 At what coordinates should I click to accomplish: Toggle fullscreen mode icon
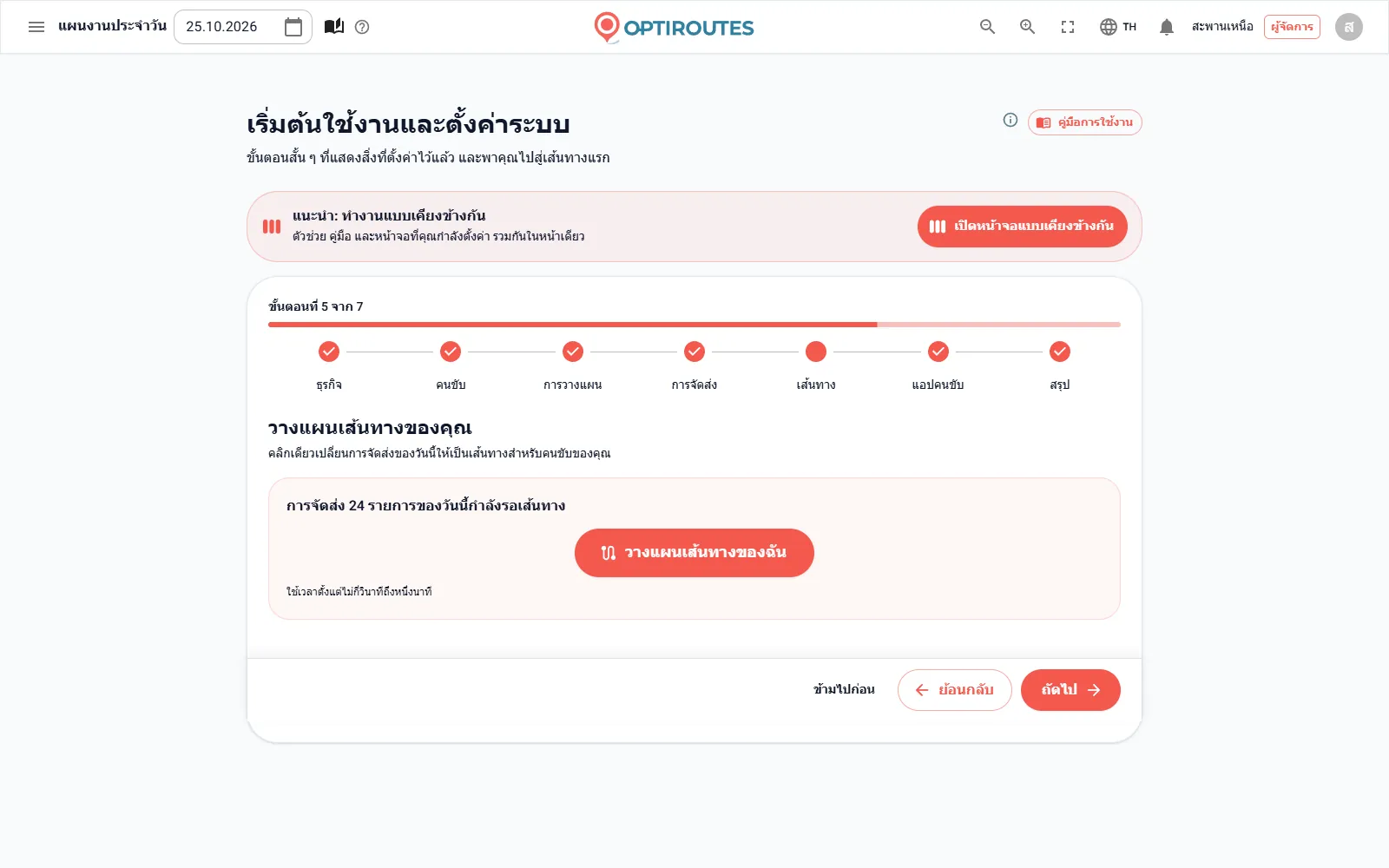point(1068,27)
